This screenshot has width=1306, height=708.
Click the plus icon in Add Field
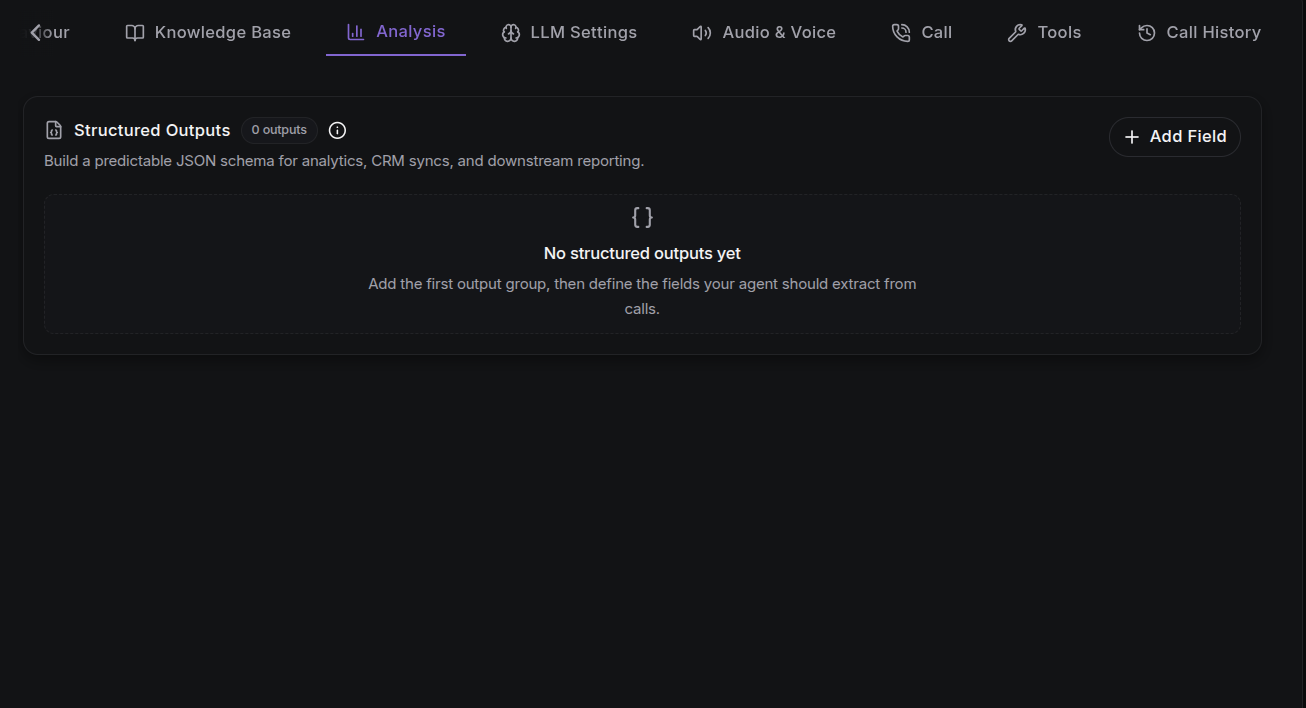click(x=1132, y=137)
